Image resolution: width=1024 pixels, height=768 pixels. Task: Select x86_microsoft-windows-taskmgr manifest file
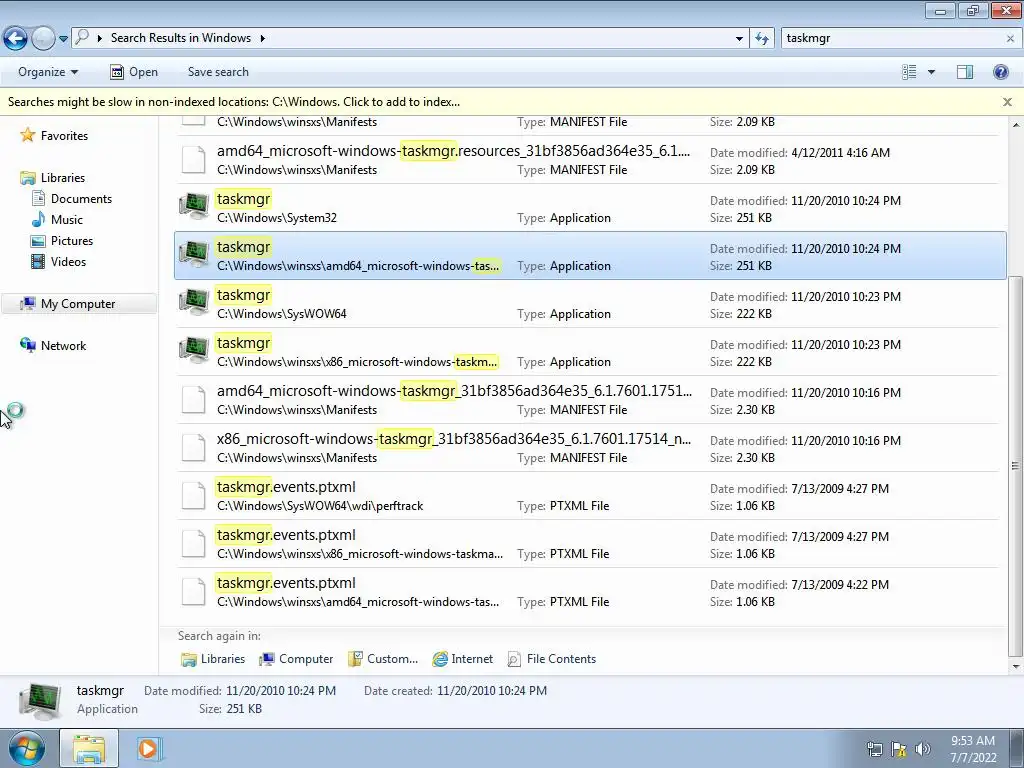pos(590,447)
